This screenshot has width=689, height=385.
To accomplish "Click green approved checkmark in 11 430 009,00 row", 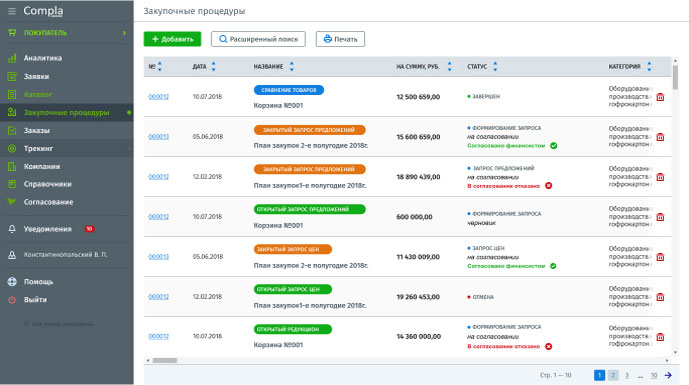I will pos(553,266).
